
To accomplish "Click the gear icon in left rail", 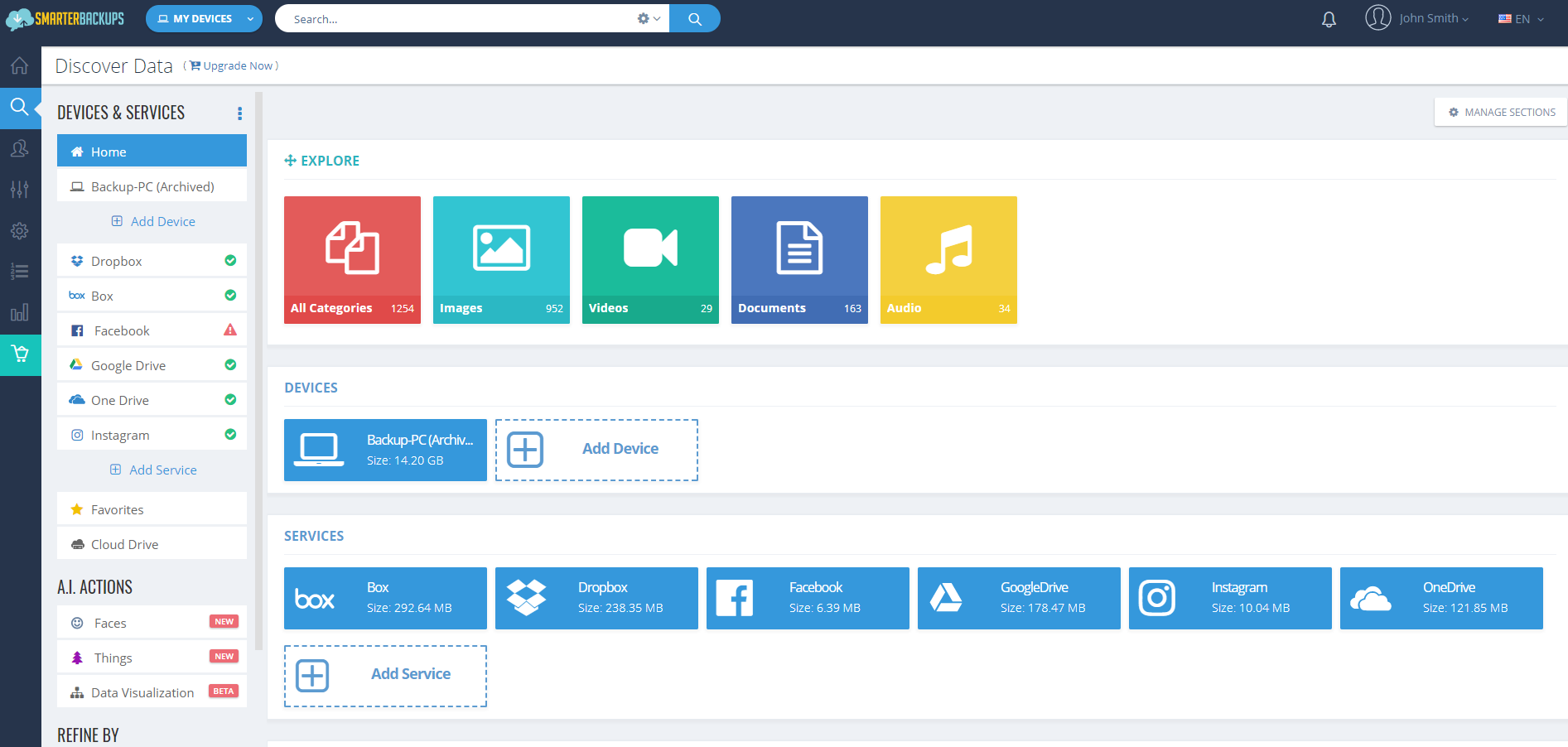I will click(x=20, y=231).
